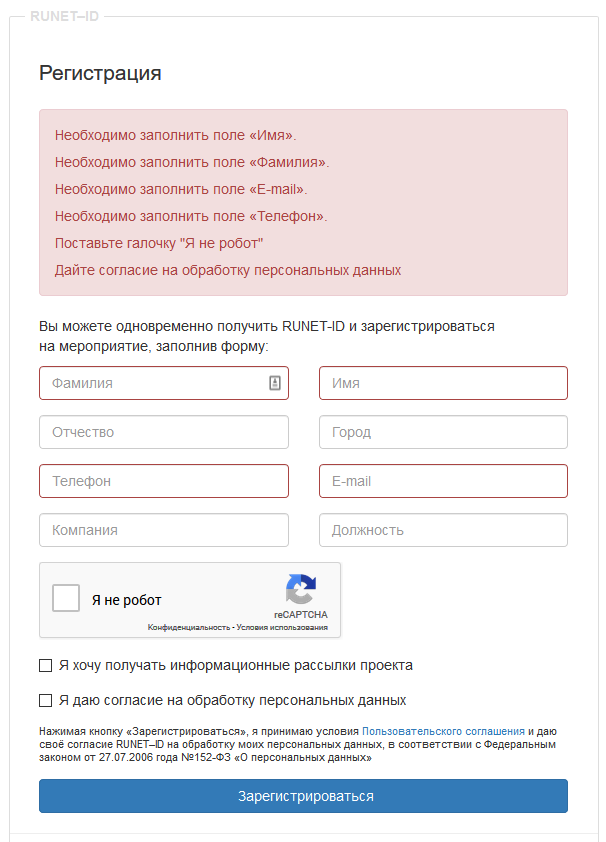
Task: Enable the информационные рассылки проекта checkbox
Action: coord(45,665)
